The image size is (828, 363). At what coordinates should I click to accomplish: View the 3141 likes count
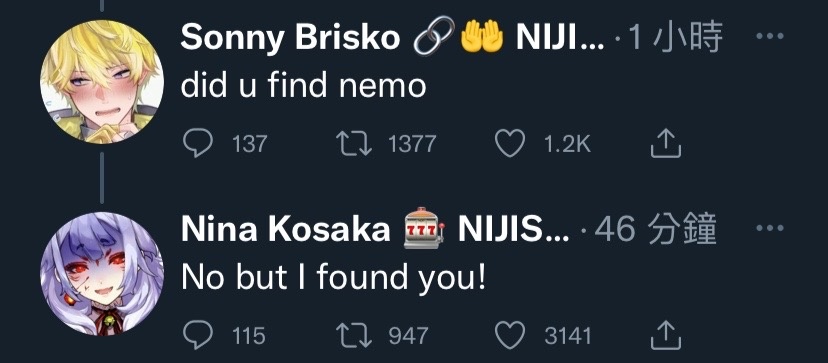tap(567, 336)
